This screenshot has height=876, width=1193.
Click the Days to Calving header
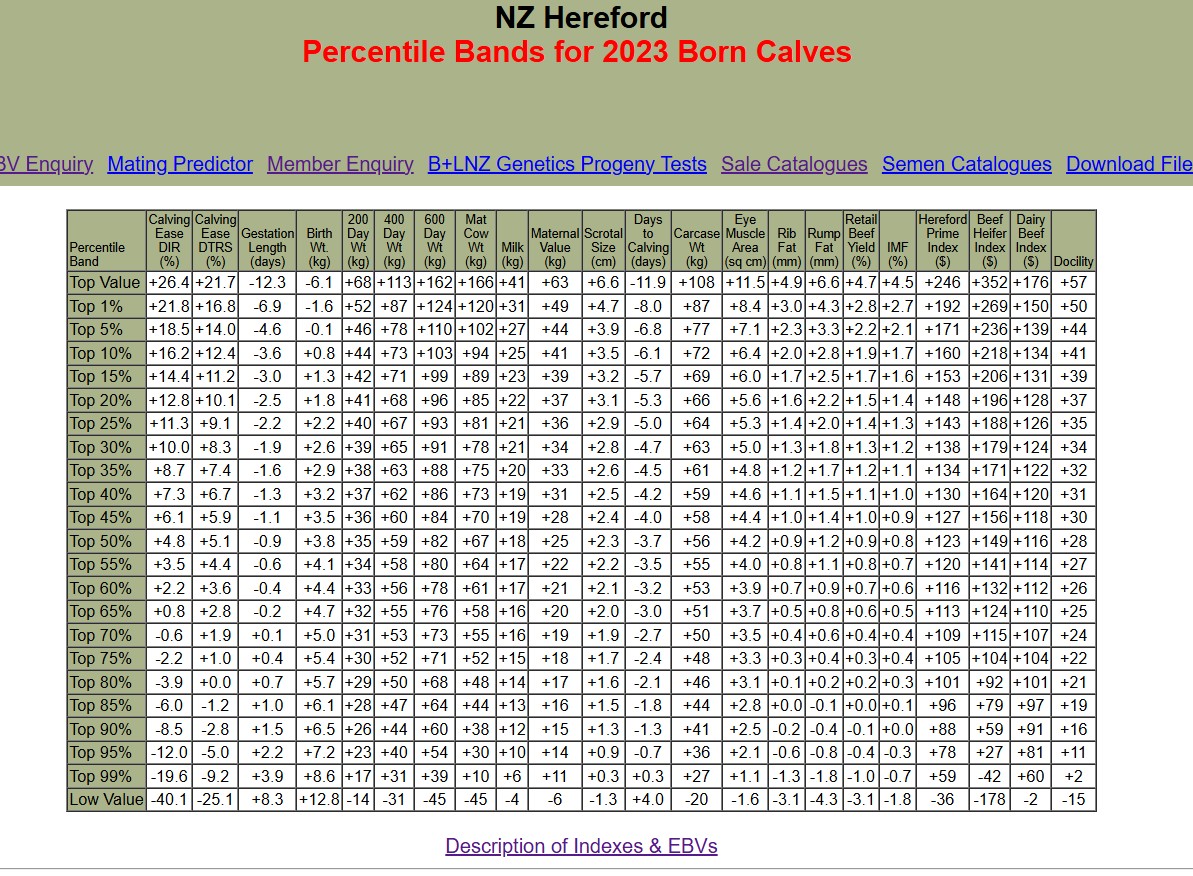(647, 241)
